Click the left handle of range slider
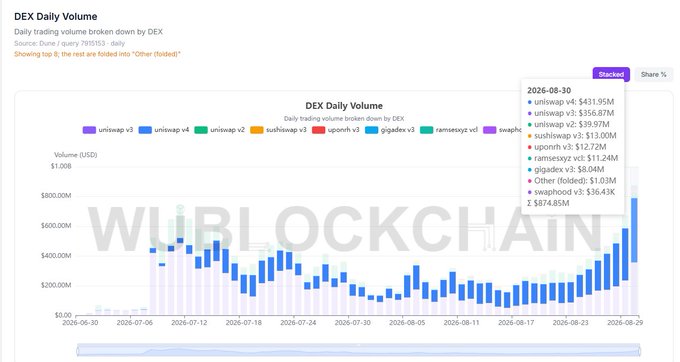The width and height of the screenshot is (680, 362). pyautogui.click(x=78, y=350)
